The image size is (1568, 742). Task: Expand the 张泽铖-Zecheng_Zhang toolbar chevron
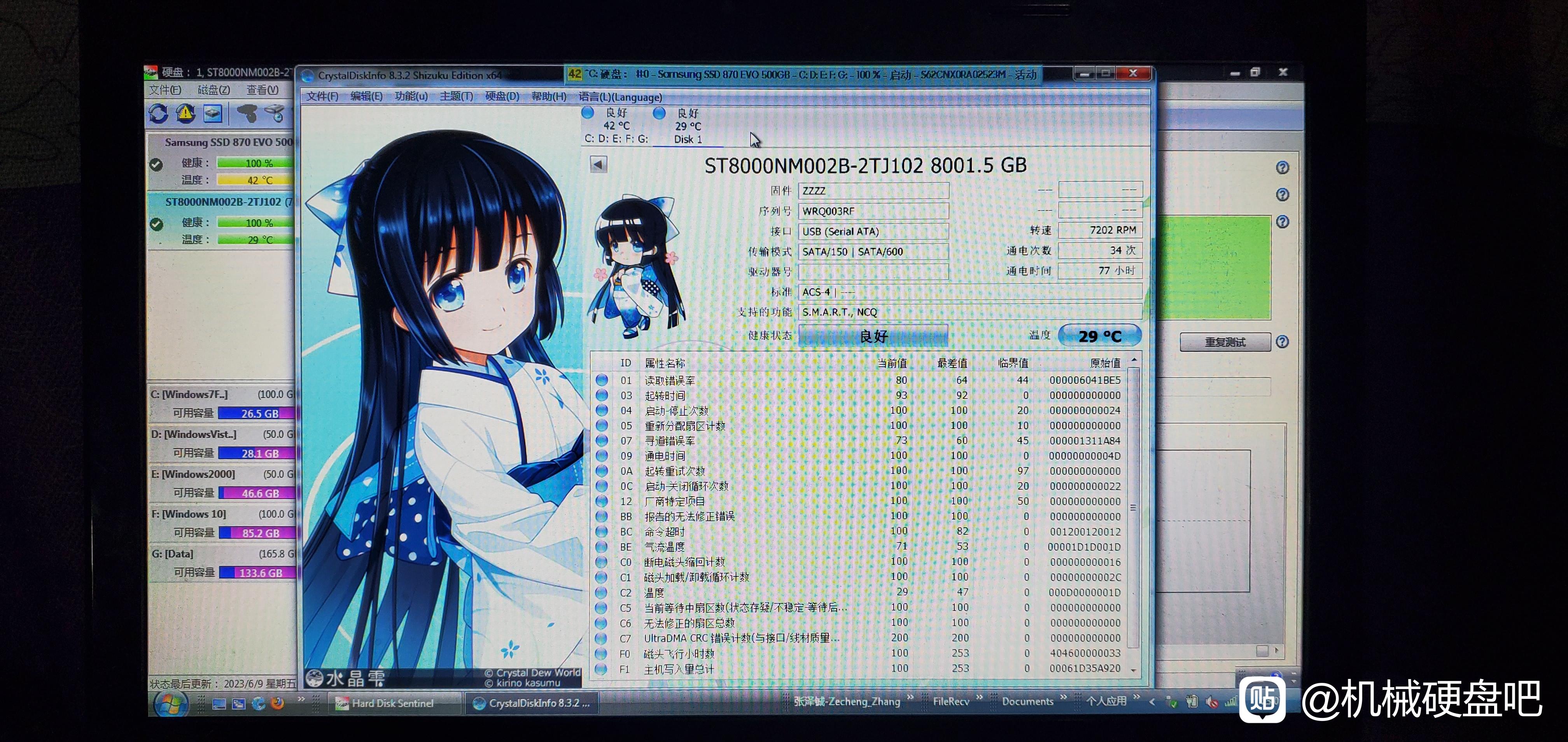910,697
